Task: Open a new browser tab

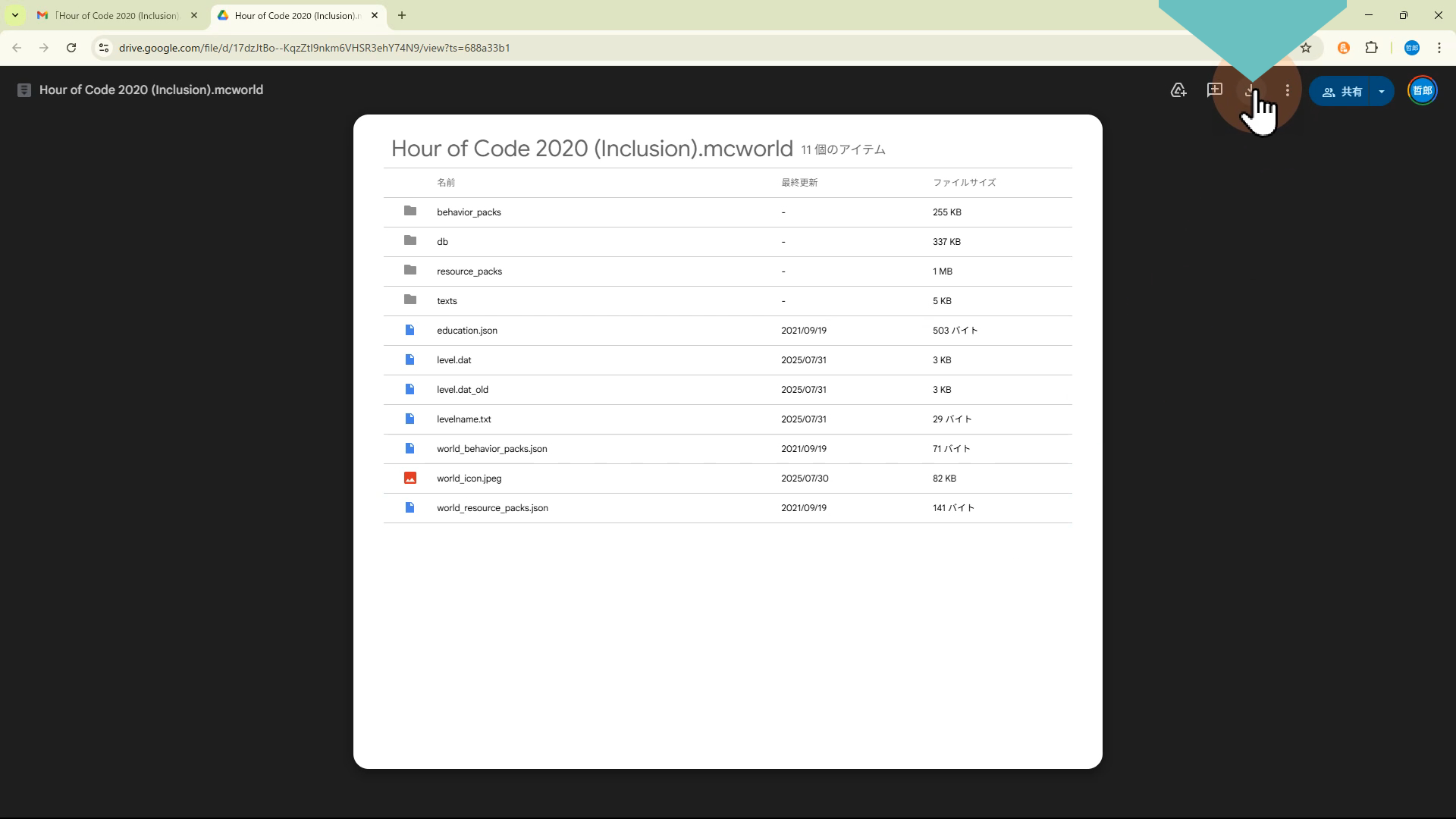Action: coord(402,15)
